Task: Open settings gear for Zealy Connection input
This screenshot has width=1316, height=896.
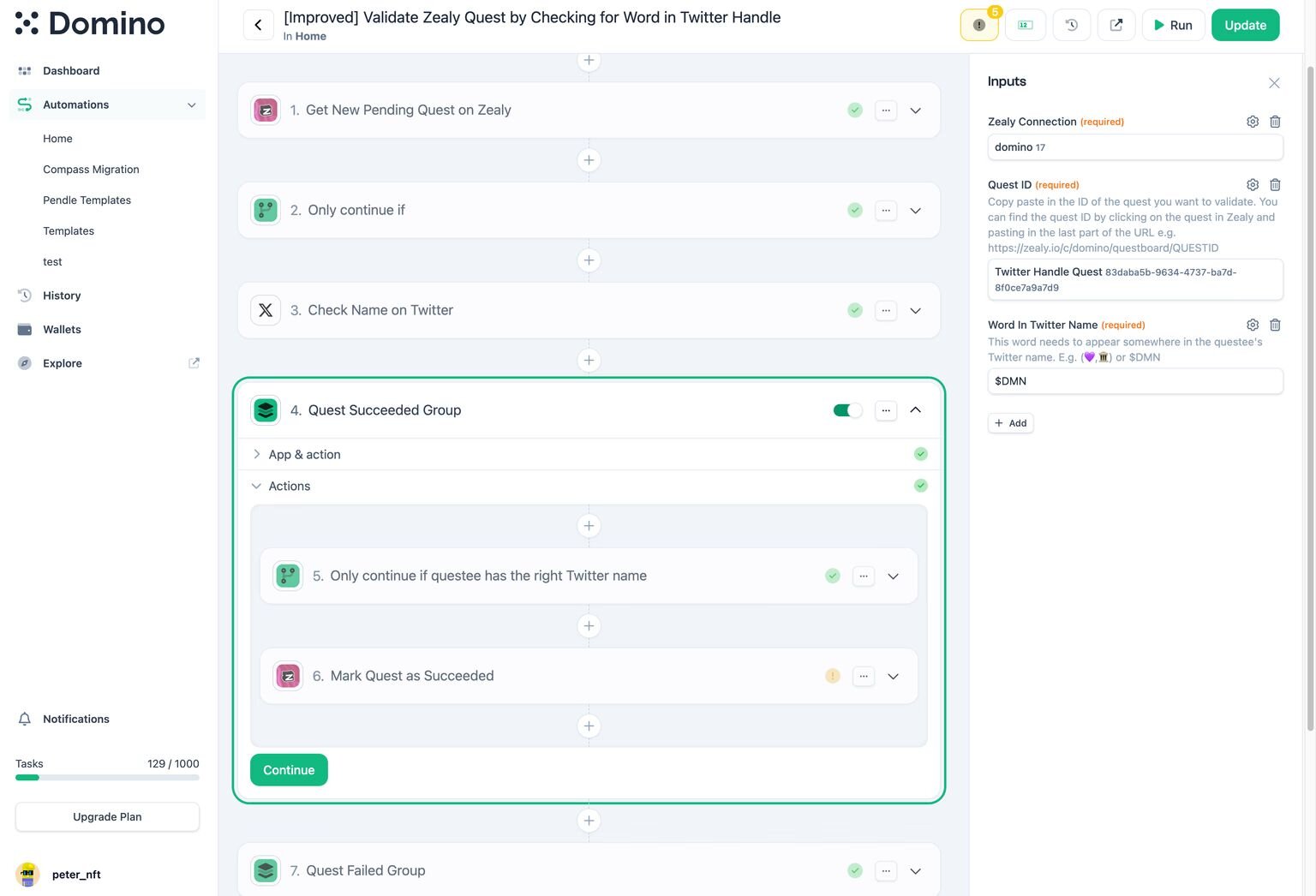Action: pos(1253,122)
